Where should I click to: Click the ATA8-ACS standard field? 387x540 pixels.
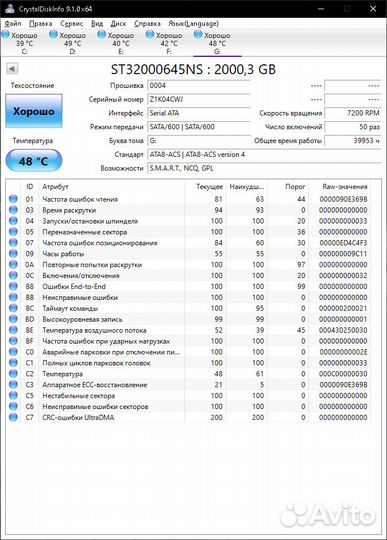click(x=264, y=154)
